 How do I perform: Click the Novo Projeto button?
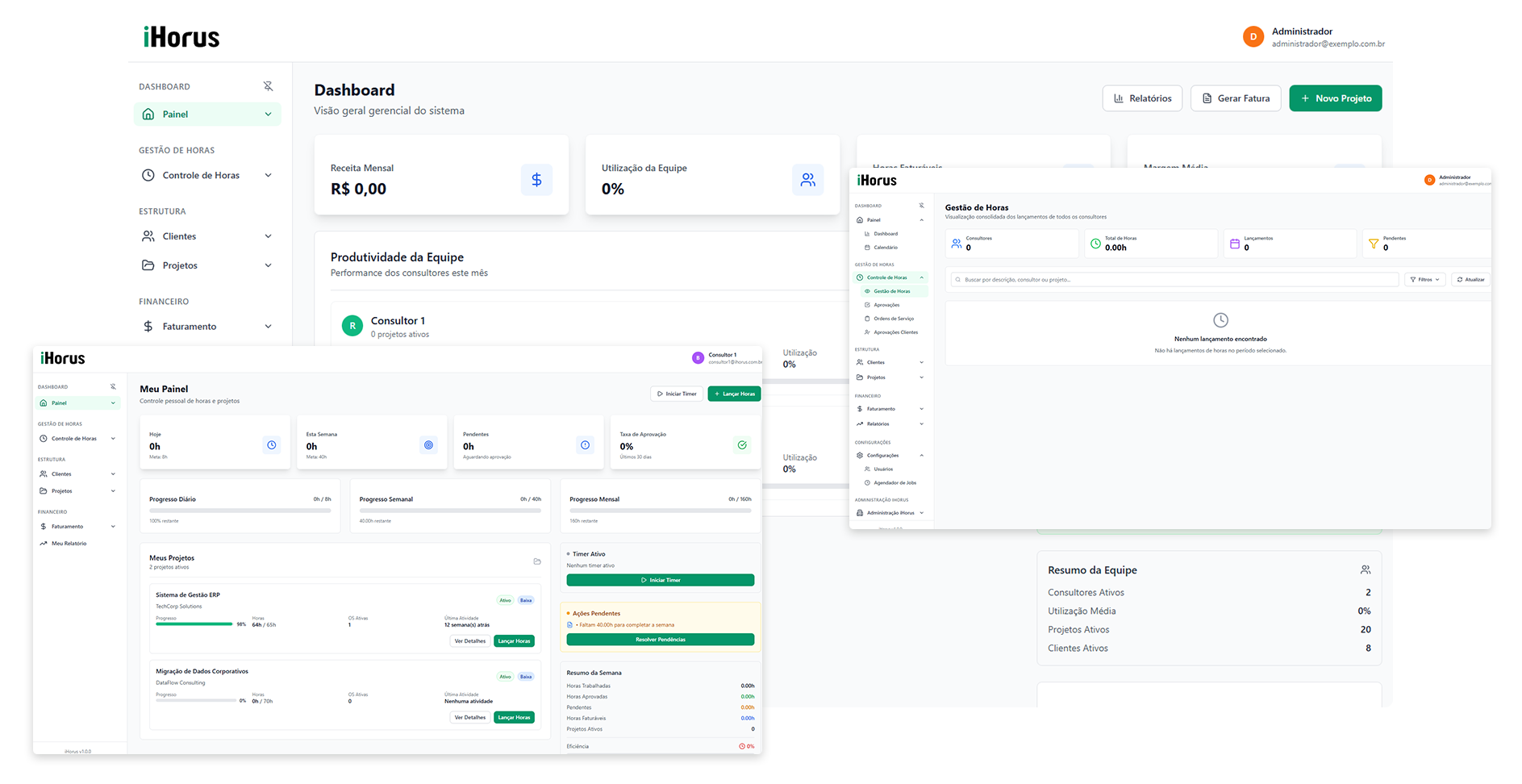[1336, 98]
